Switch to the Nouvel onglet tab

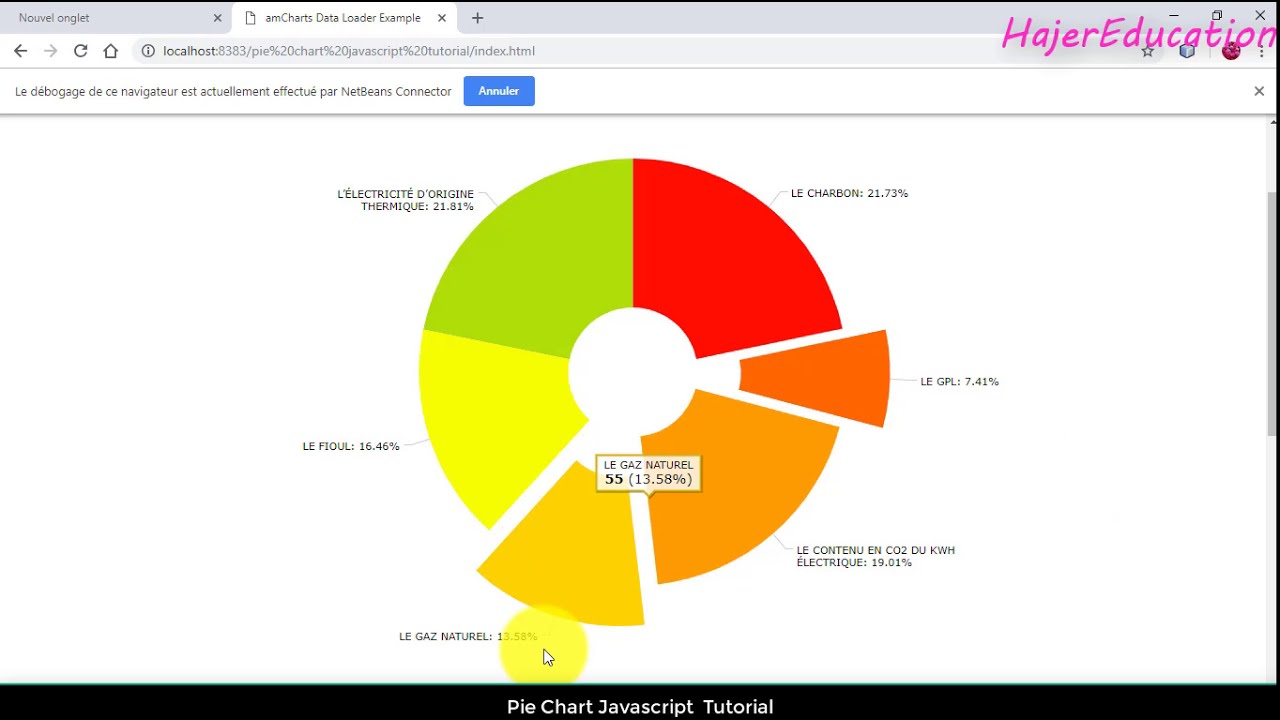click(x=115, y=18)
